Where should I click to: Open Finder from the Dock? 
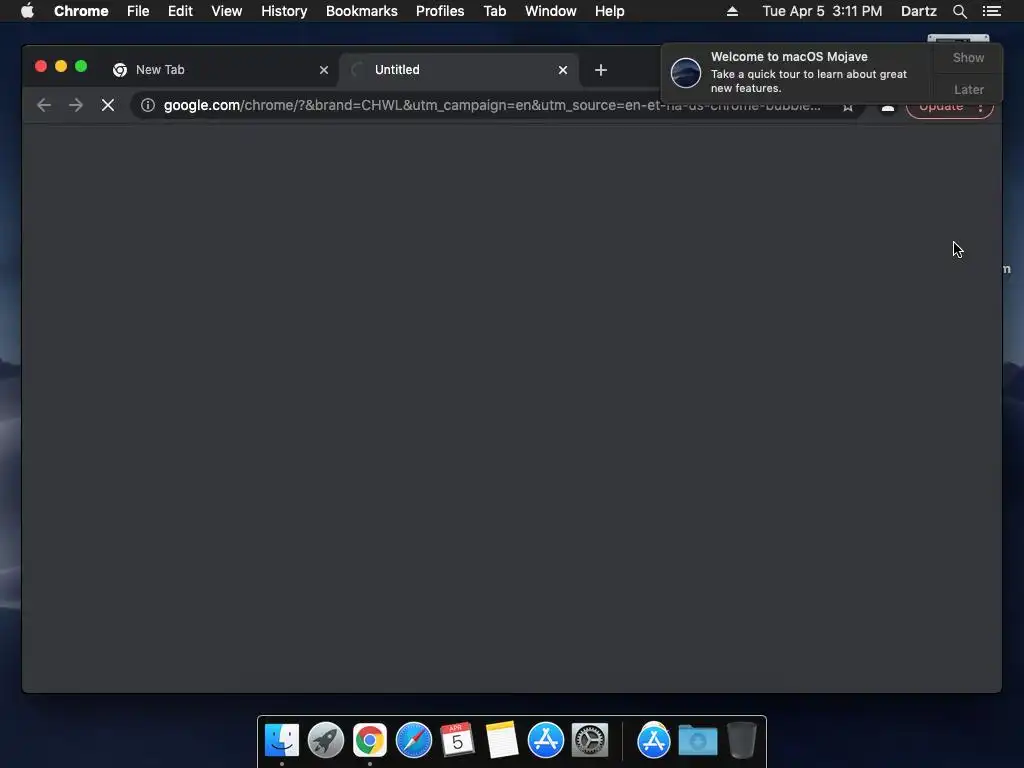pos(281,741)
